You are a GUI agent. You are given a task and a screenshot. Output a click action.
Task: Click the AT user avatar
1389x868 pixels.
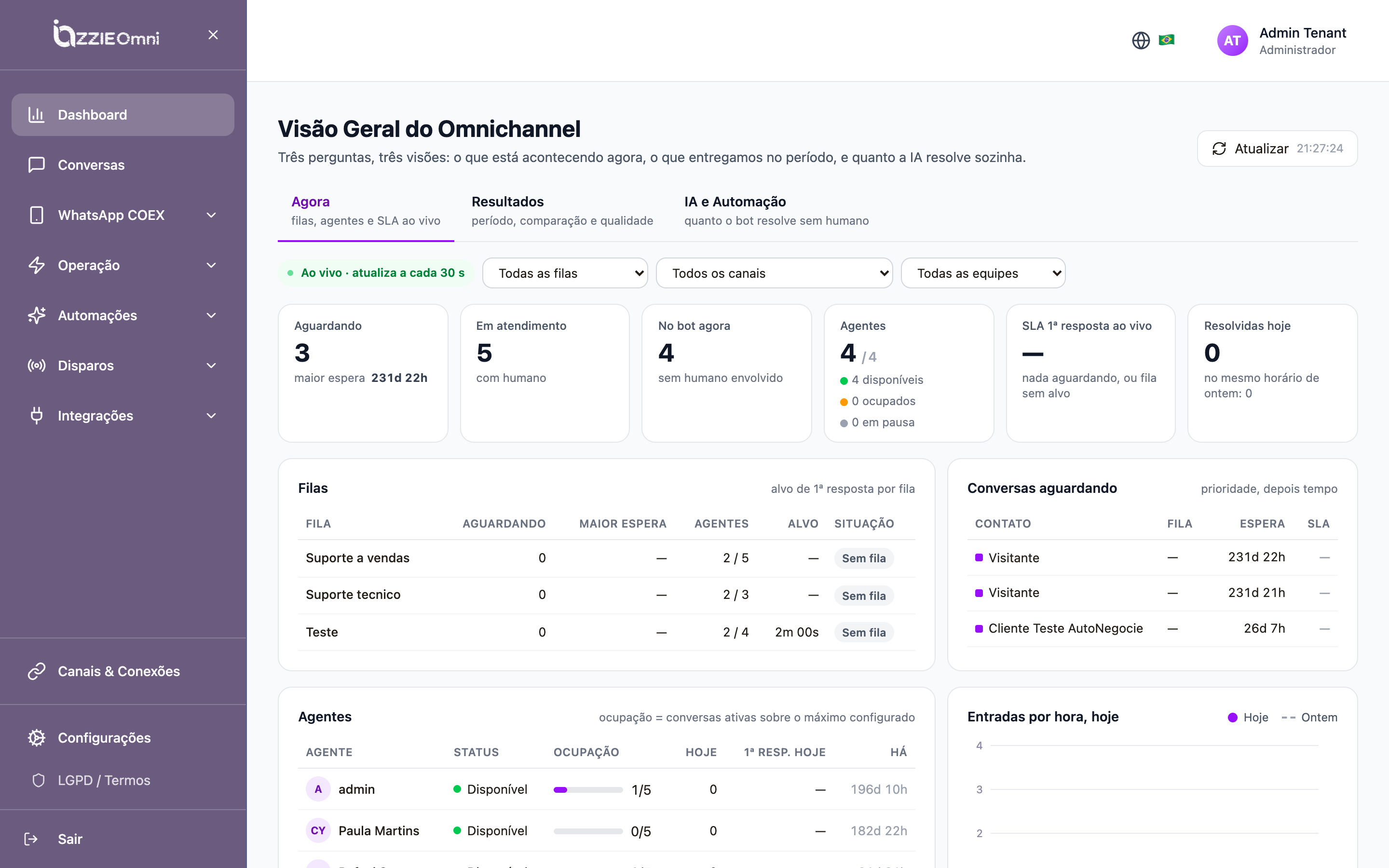[1232, 40]
